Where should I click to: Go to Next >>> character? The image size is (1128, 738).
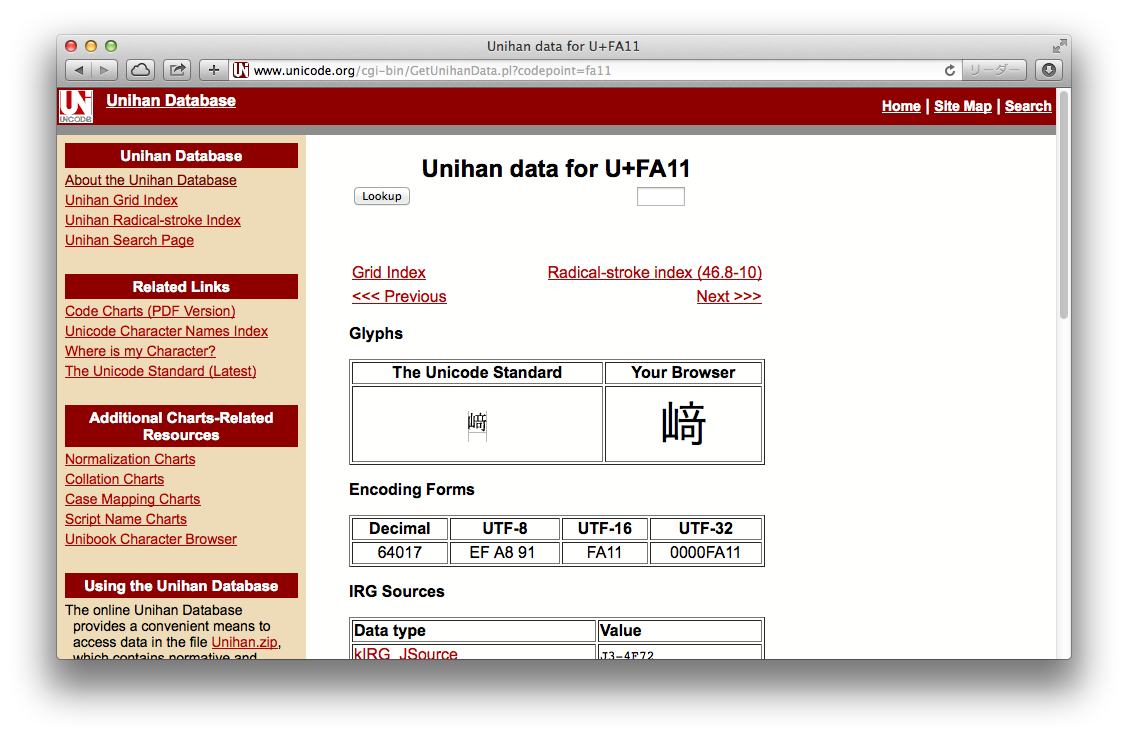pos(729,296)
